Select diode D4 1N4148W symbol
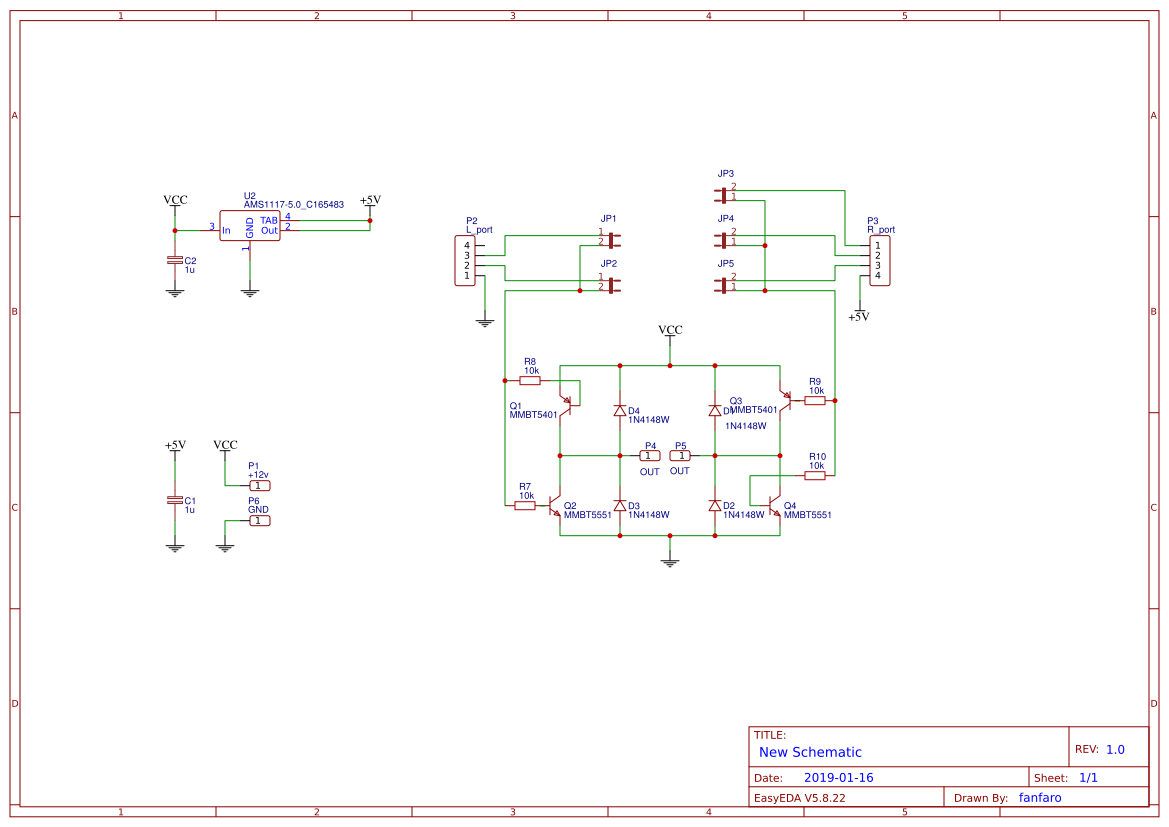The width and height of the screenshot is (1169, 827). pyautogui.click(x=620, y=410)
